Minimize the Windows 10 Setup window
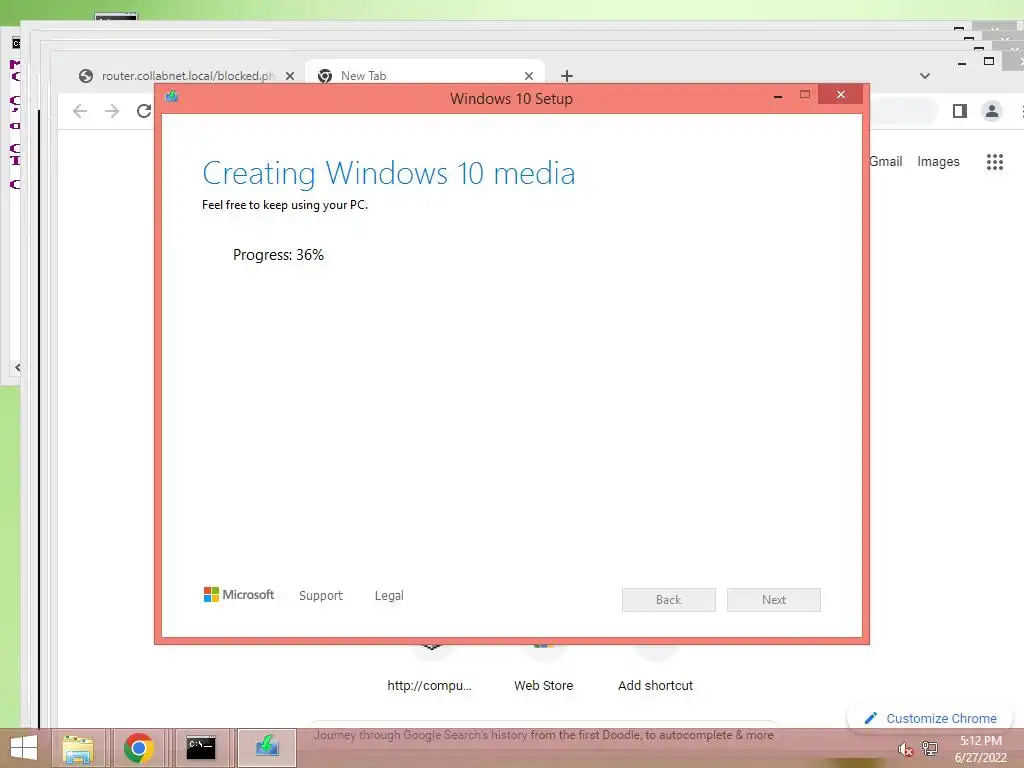Viewport: 1024px width, 768px height. click(x=778, y=96)
